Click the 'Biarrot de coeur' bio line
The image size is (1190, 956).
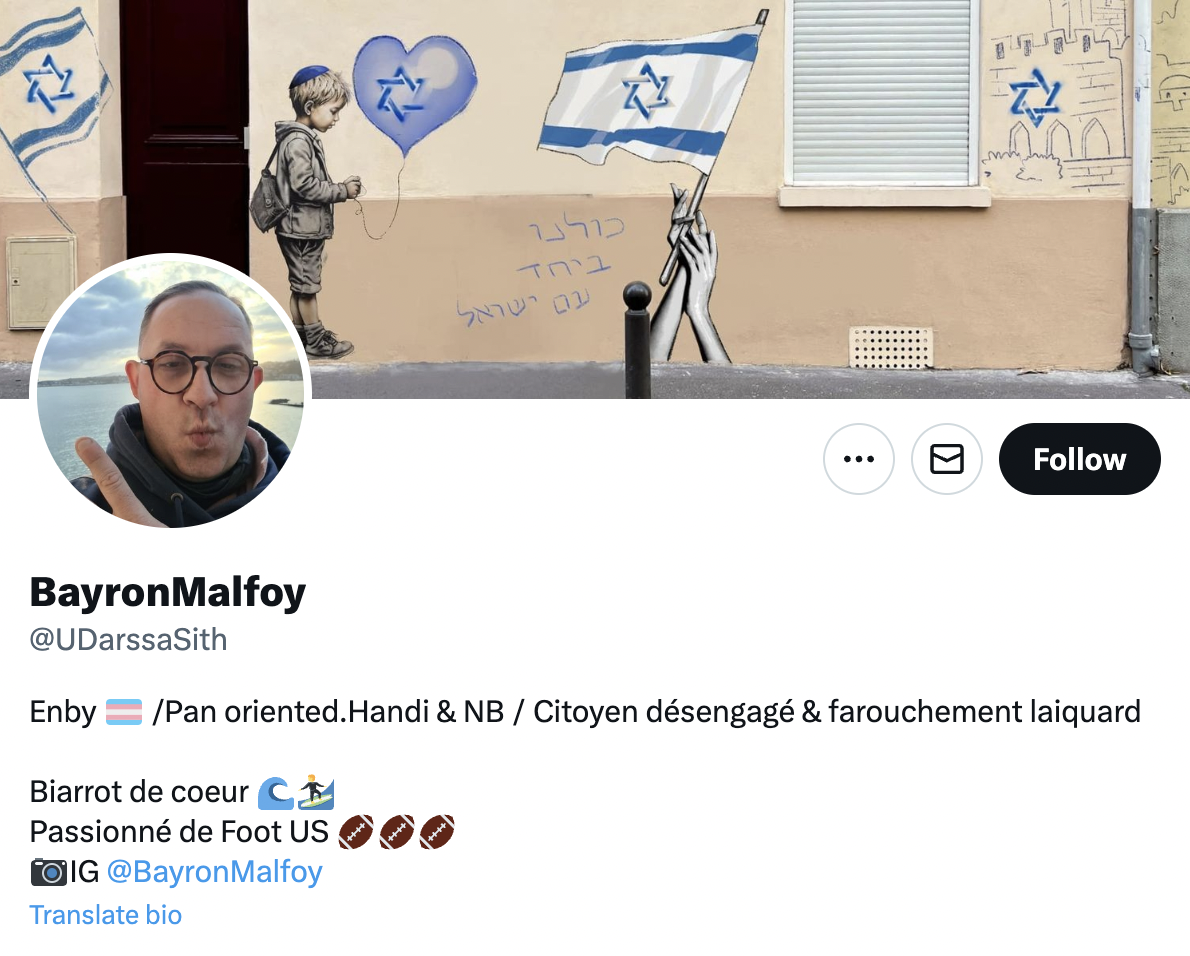[x=139, y=792]
